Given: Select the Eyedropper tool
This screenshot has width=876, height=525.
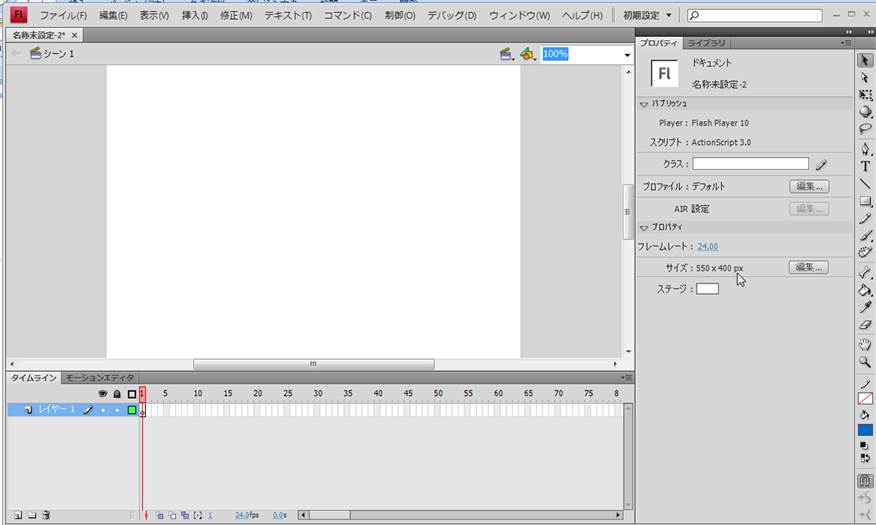Looking at the screenshot, I should tap(865, 307).
